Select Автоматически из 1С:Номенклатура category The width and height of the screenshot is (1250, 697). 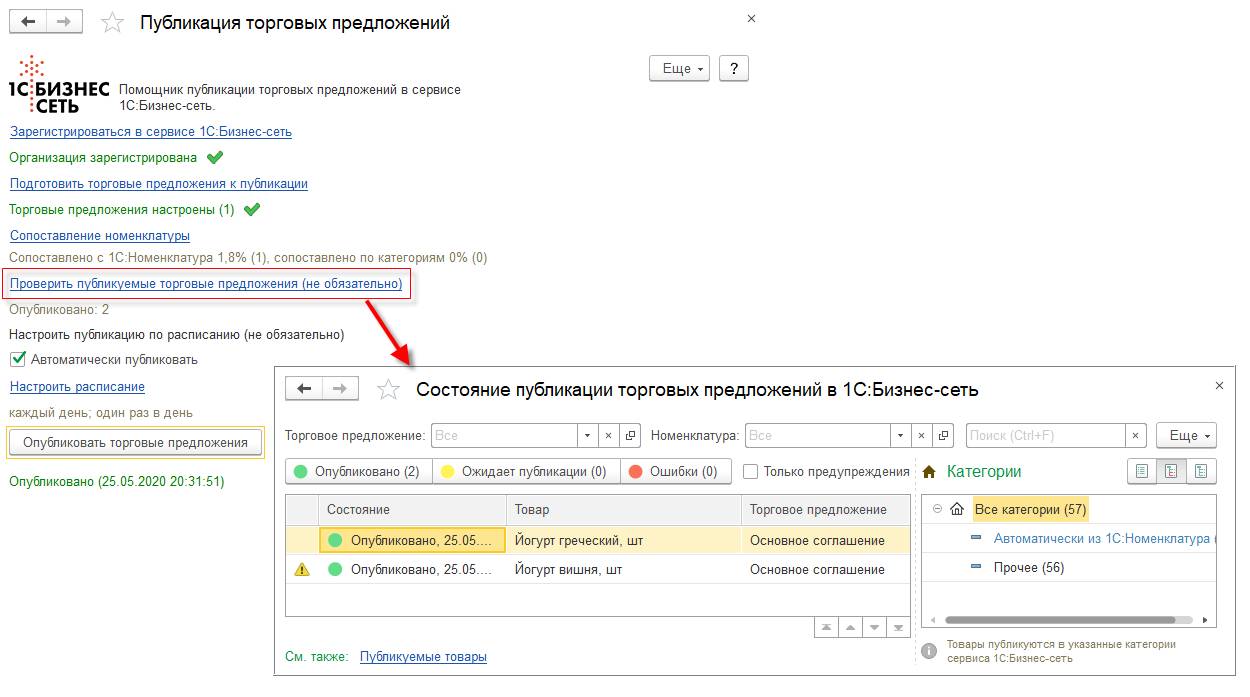coord(1104,538)
